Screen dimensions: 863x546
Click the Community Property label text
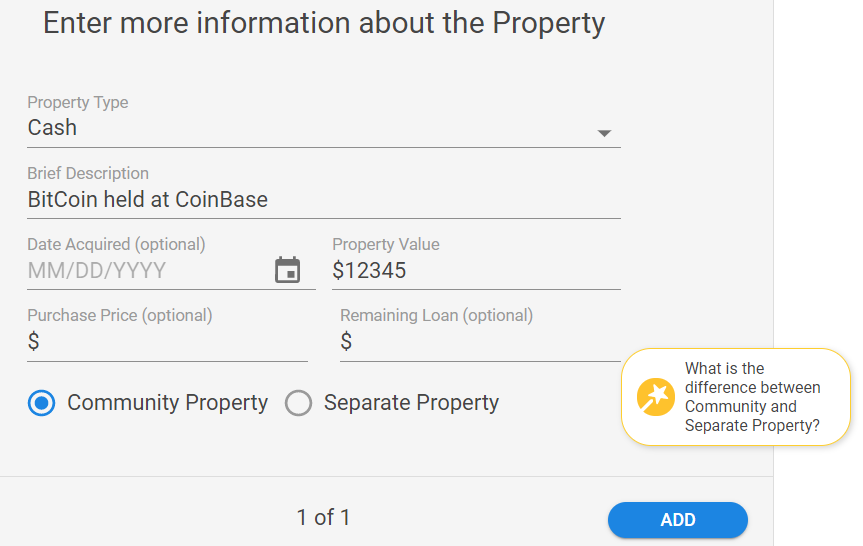pos(167,402)
